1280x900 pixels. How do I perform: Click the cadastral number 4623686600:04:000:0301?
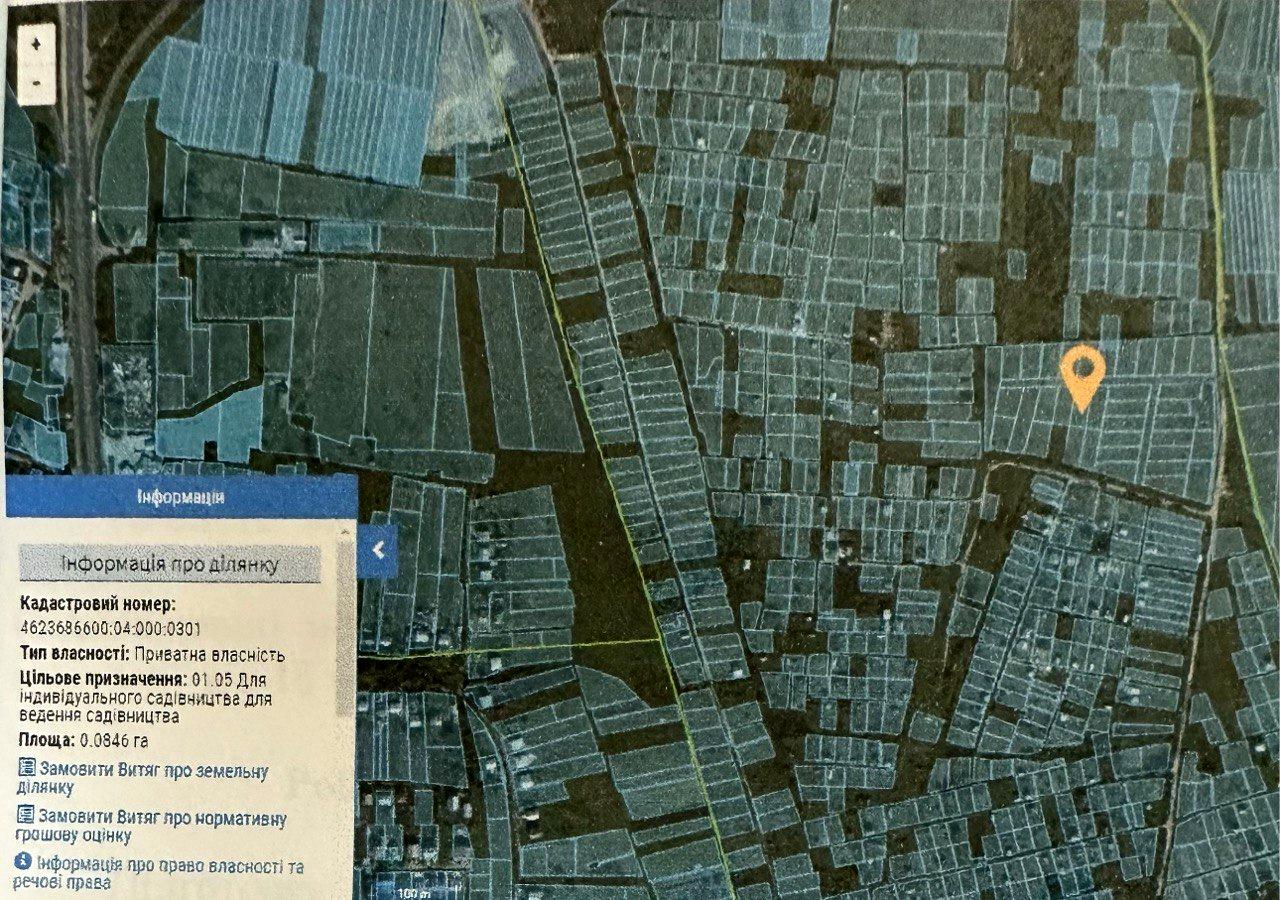(110, 629)
